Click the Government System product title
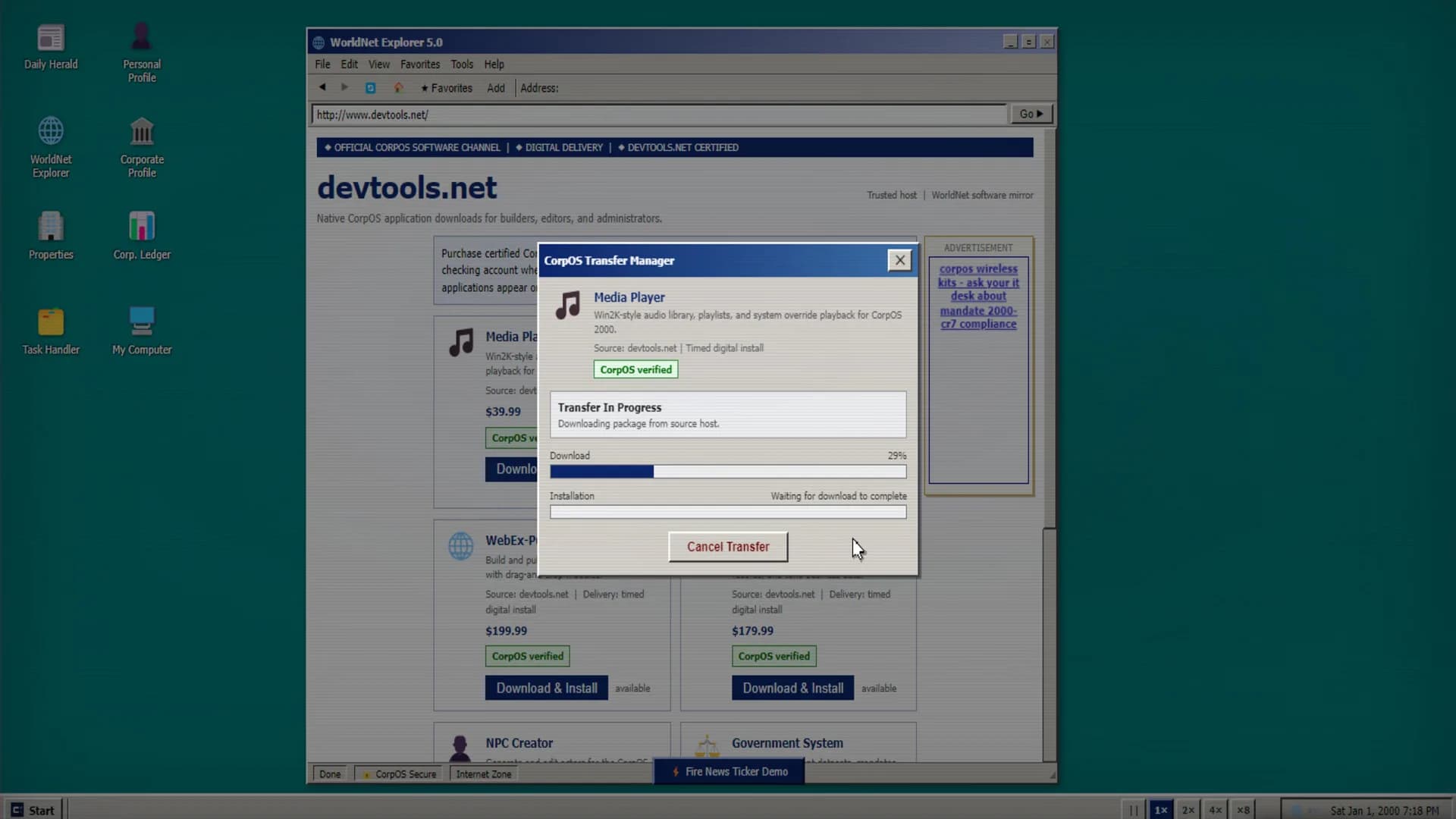This screenshot has width=1456, height=819. (x=787, y=743)
